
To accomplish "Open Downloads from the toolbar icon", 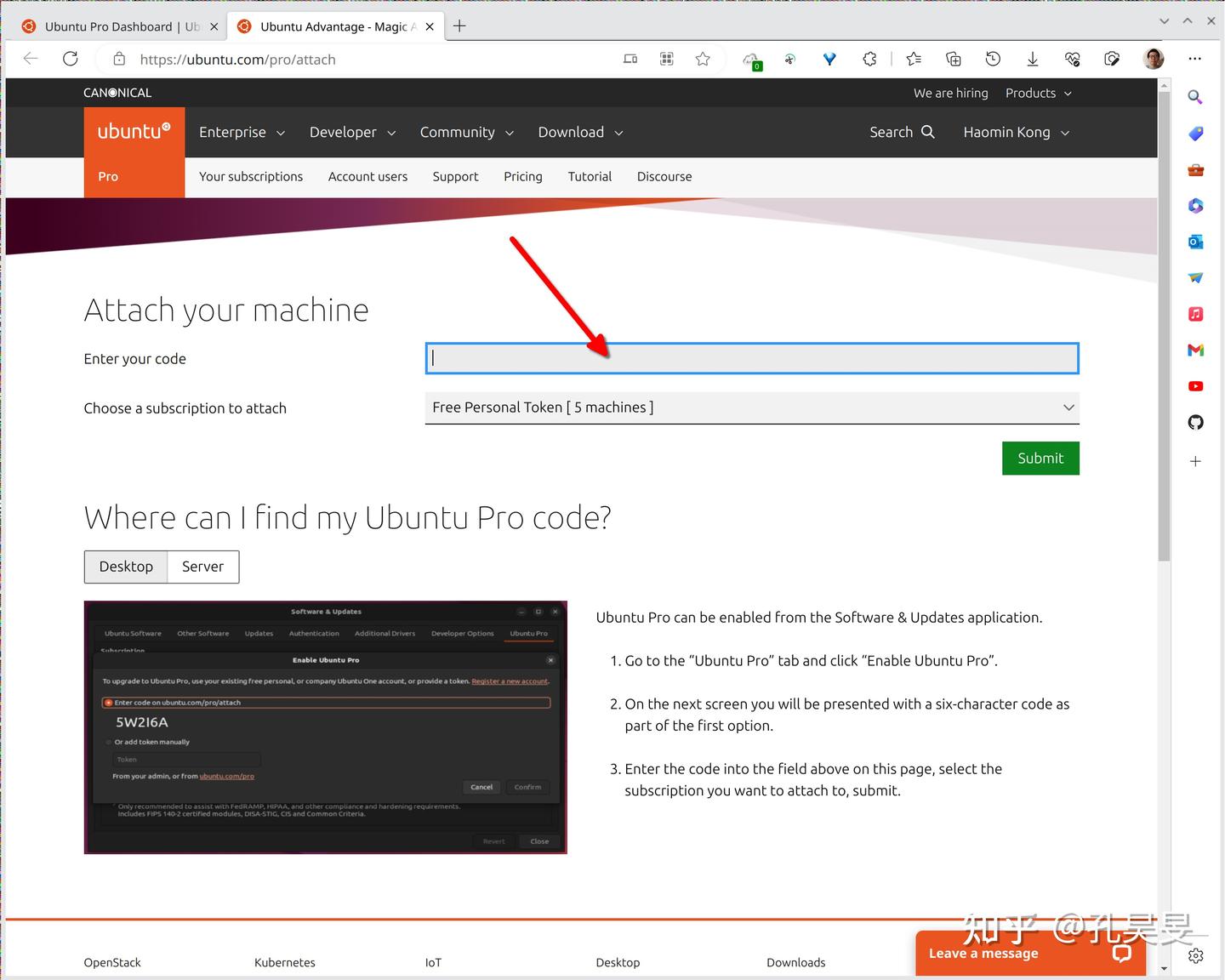I will click(1032, 59).
